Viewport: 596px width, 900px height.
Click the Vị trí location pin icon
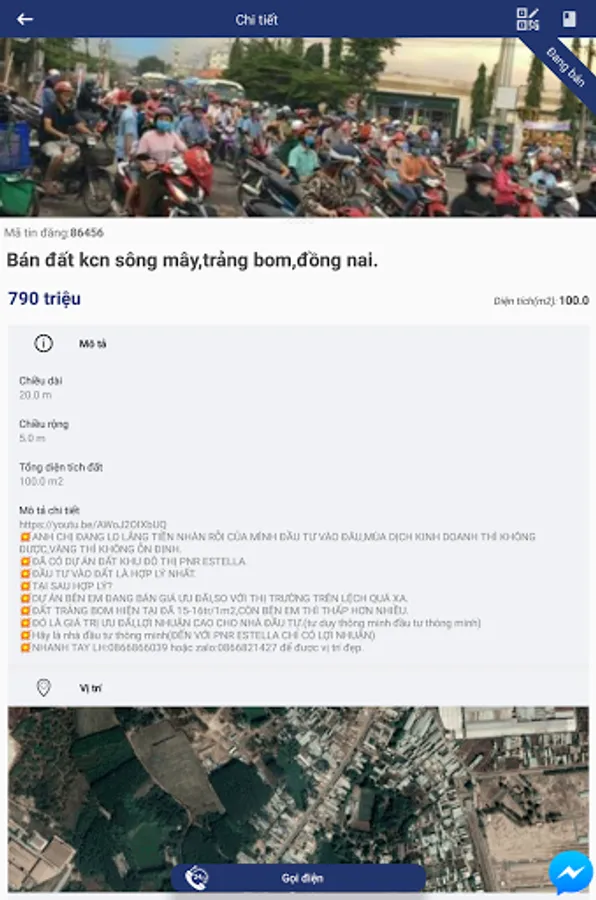coord(44,687)
